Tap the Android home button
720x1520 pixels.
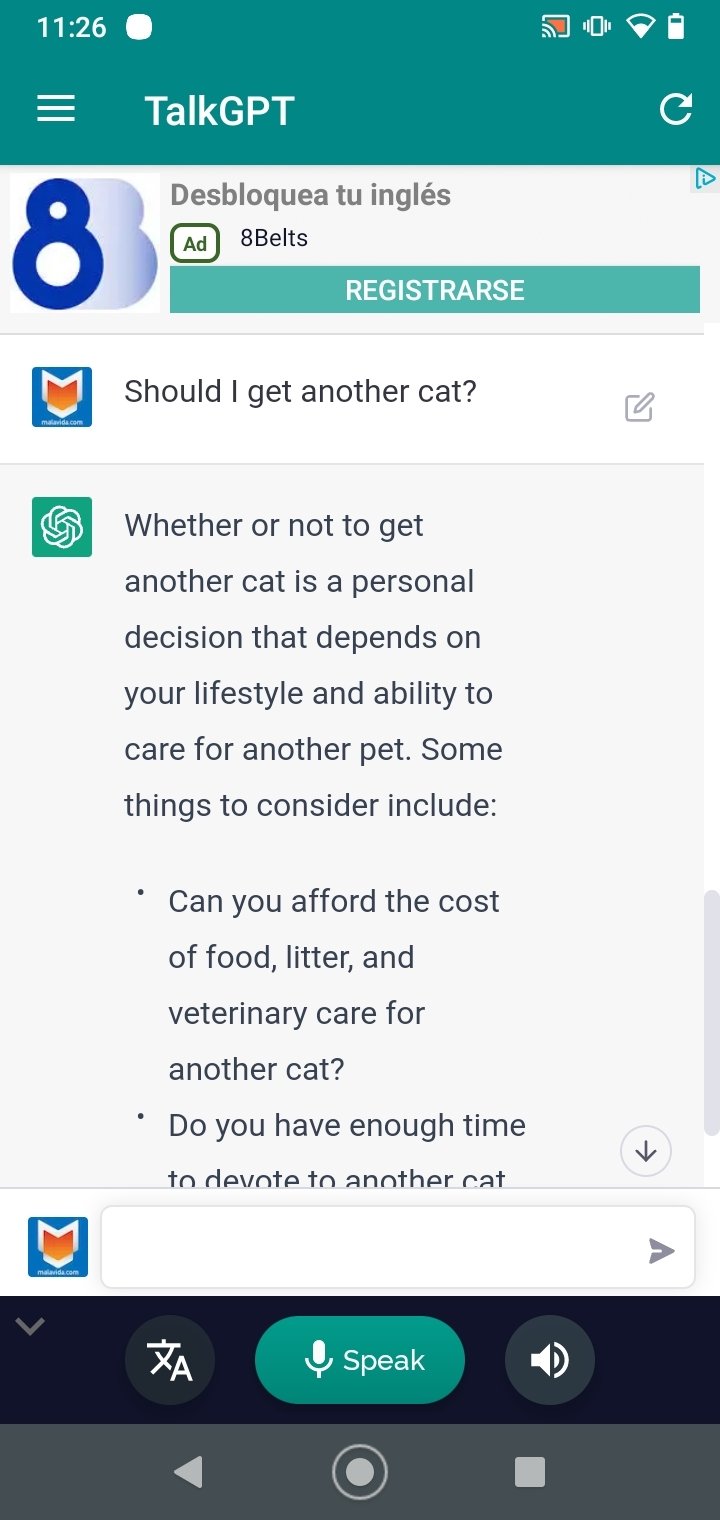click(x=360, y=1471)
